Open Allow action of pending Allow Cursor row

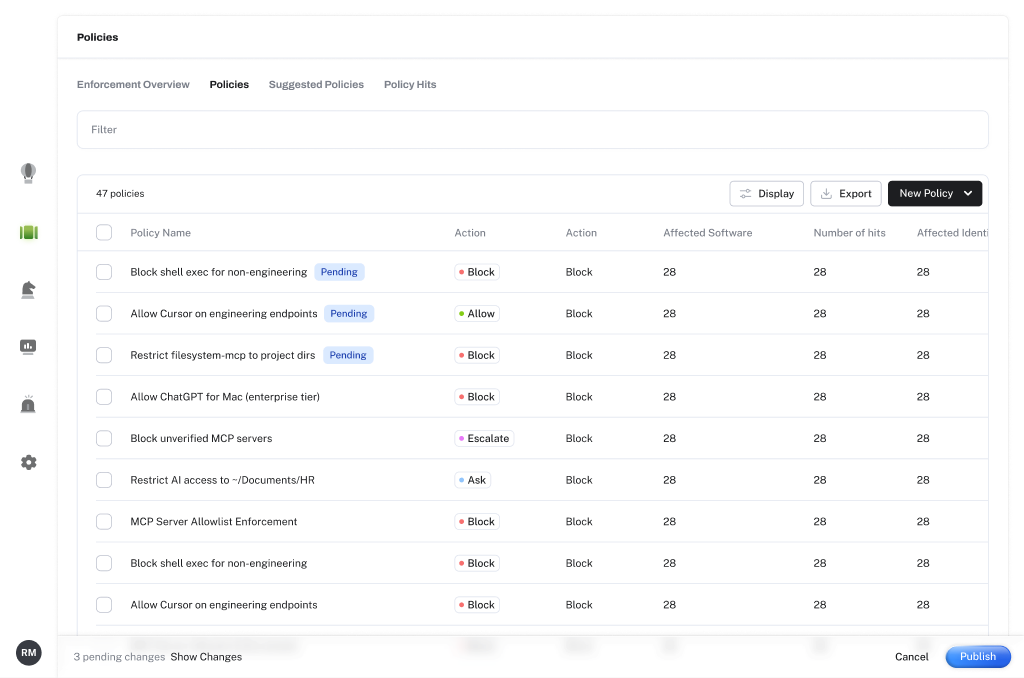pos(477,314)
